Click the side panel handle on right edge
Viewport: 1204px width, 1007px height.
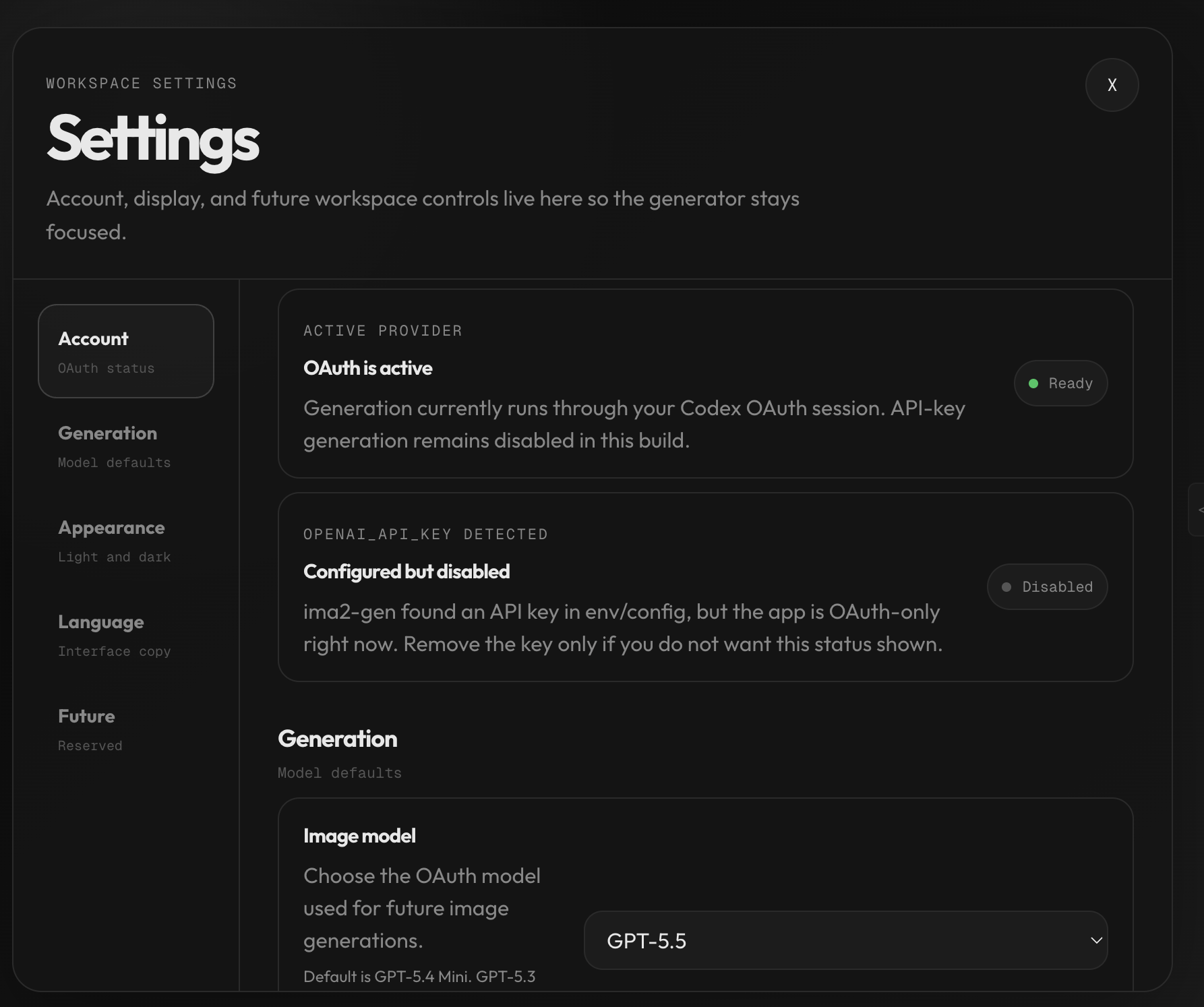click(1197, 510)
